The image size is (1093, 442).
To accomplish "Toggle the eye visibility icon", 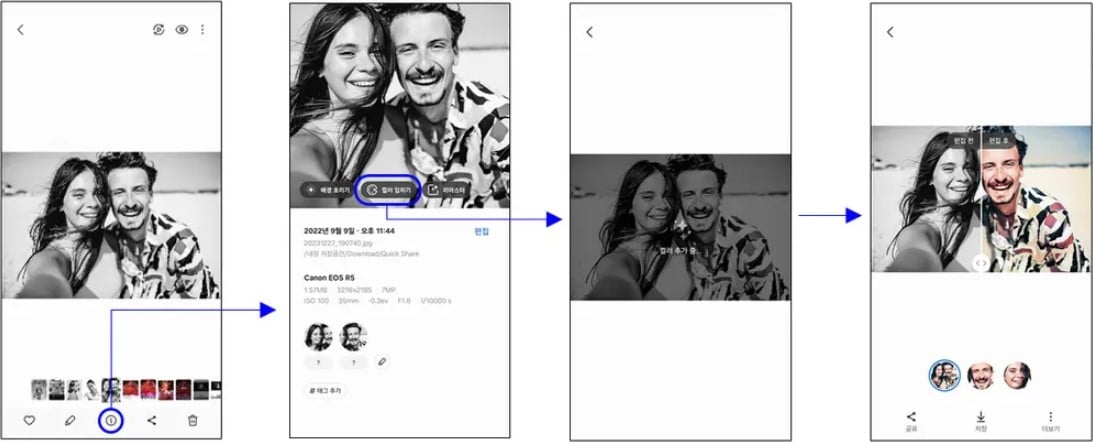I will pyautogui.click(x=182, y=30).
